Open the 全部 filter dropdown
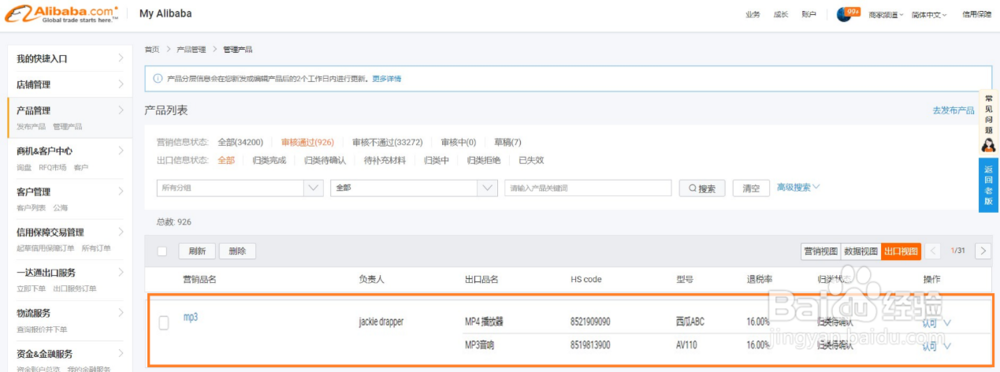The width and height of the screenshot is (1000, 372). pos(413,188)
